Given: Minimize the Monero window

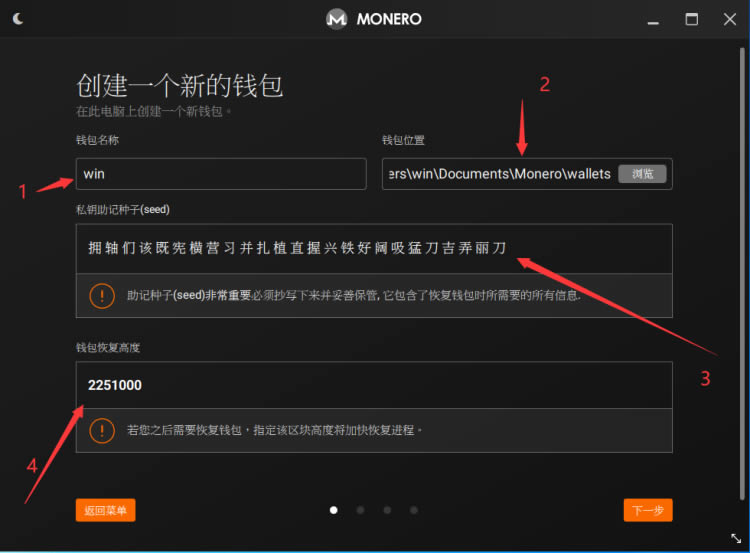Looking at the screenshot, I should point(652,19).
